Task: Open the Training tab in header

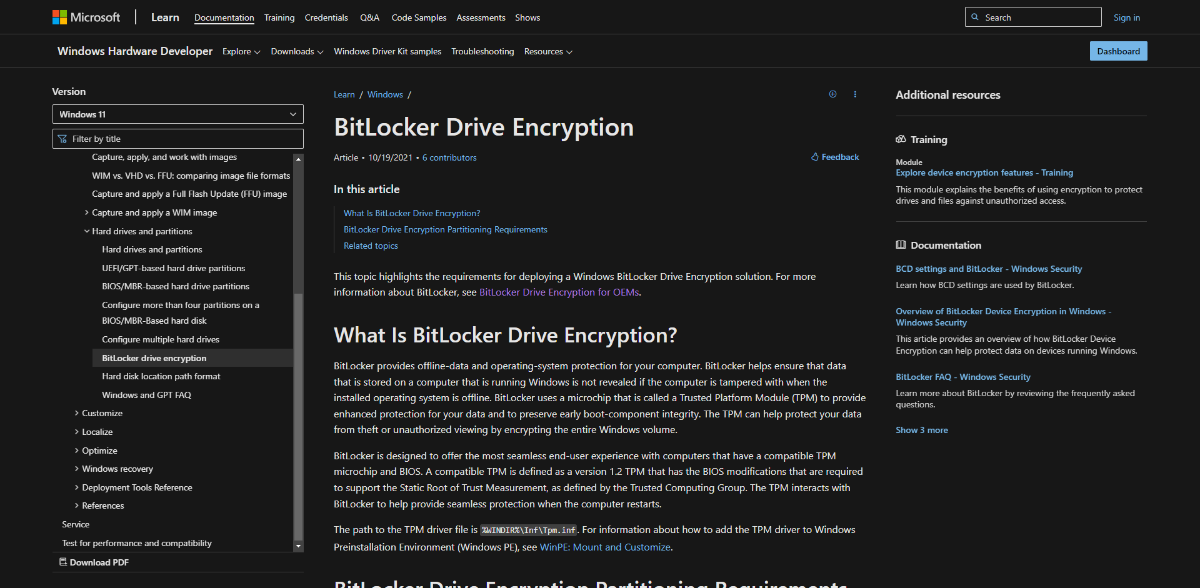Action: 279,18
